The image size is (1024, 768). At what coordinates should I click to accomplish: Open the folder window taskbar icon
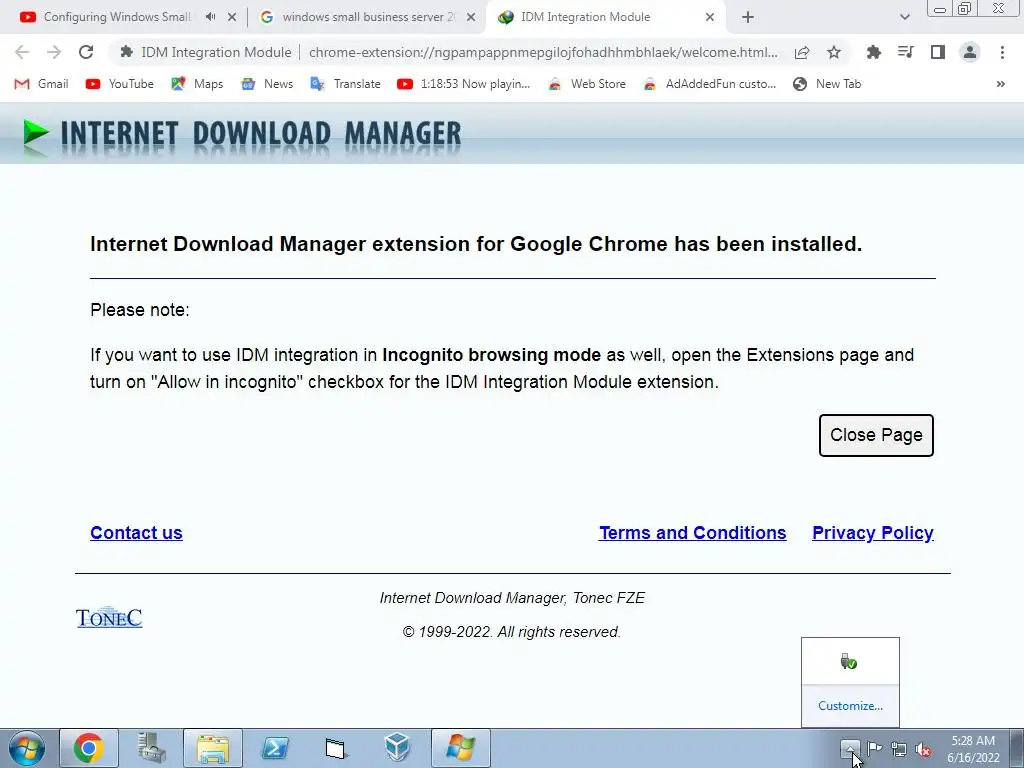pos(336,748)
